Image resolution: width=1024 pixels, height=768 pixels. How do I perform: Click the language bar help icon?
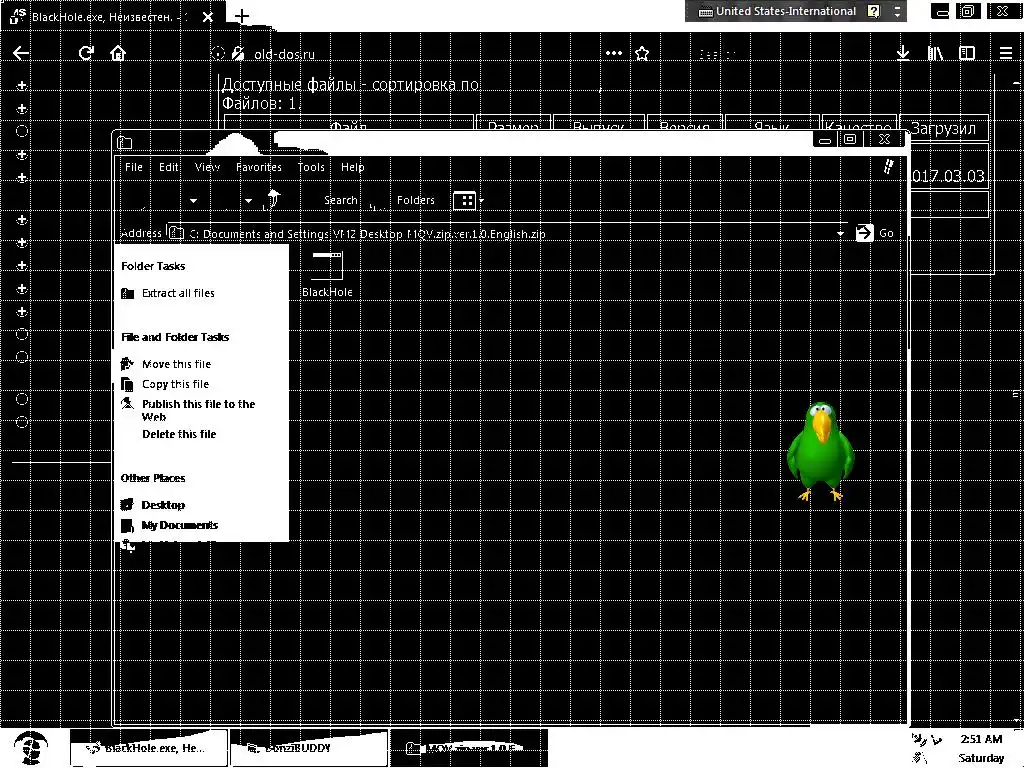pos(874,11)
